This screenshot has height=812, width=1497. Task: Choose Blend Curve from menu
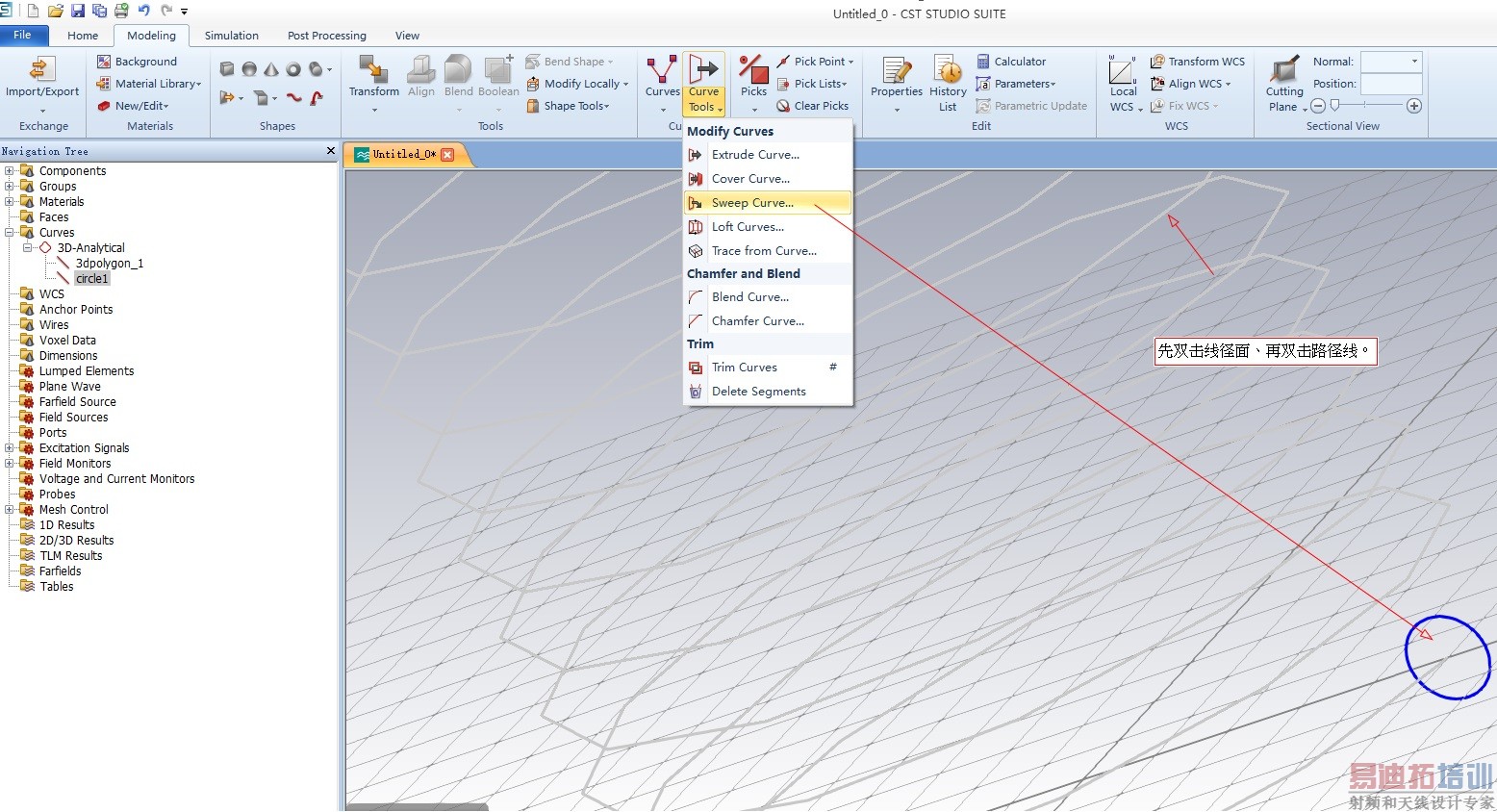coord(768,297)
